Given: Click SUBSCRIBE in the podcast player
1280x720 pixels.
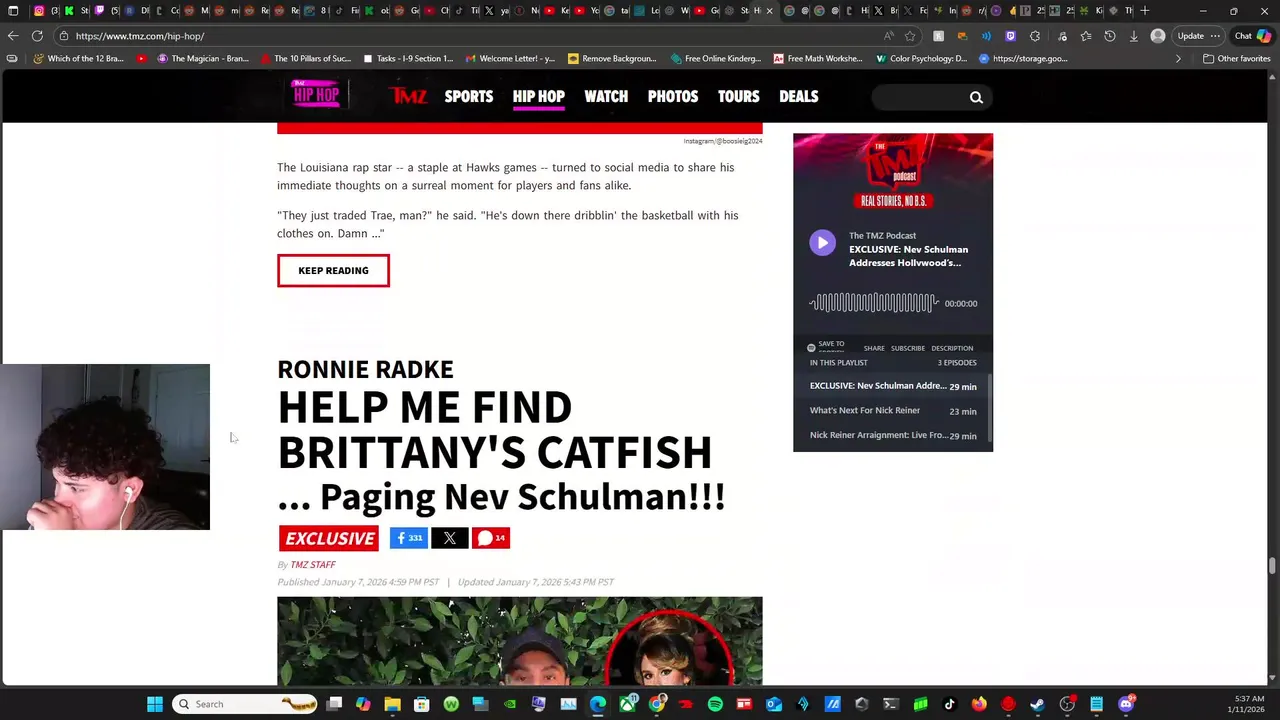Looking at the screenshot, I should (x=908, y=348).
